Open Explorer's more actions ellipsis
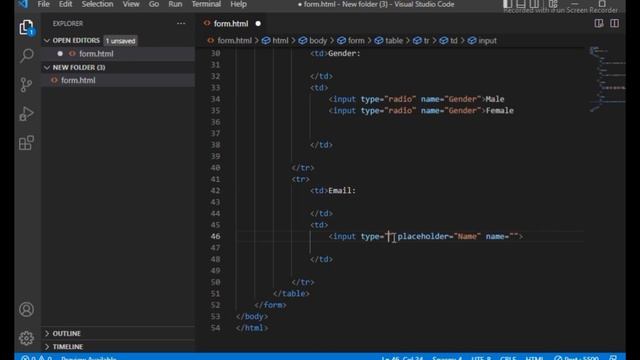Image resolution: width=640 pixels, height=360 pixels. (x=181, y=24)
